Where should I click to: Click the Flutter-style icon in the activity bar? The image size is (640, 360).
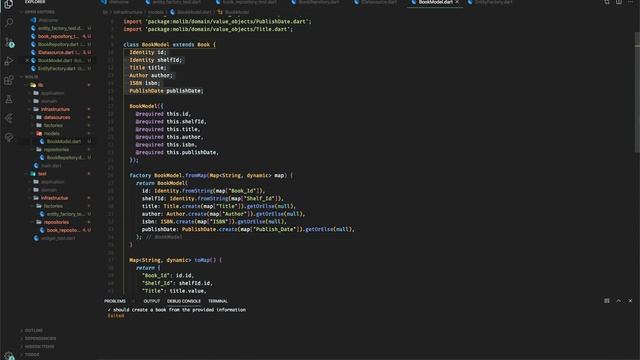tap(9, 118)
